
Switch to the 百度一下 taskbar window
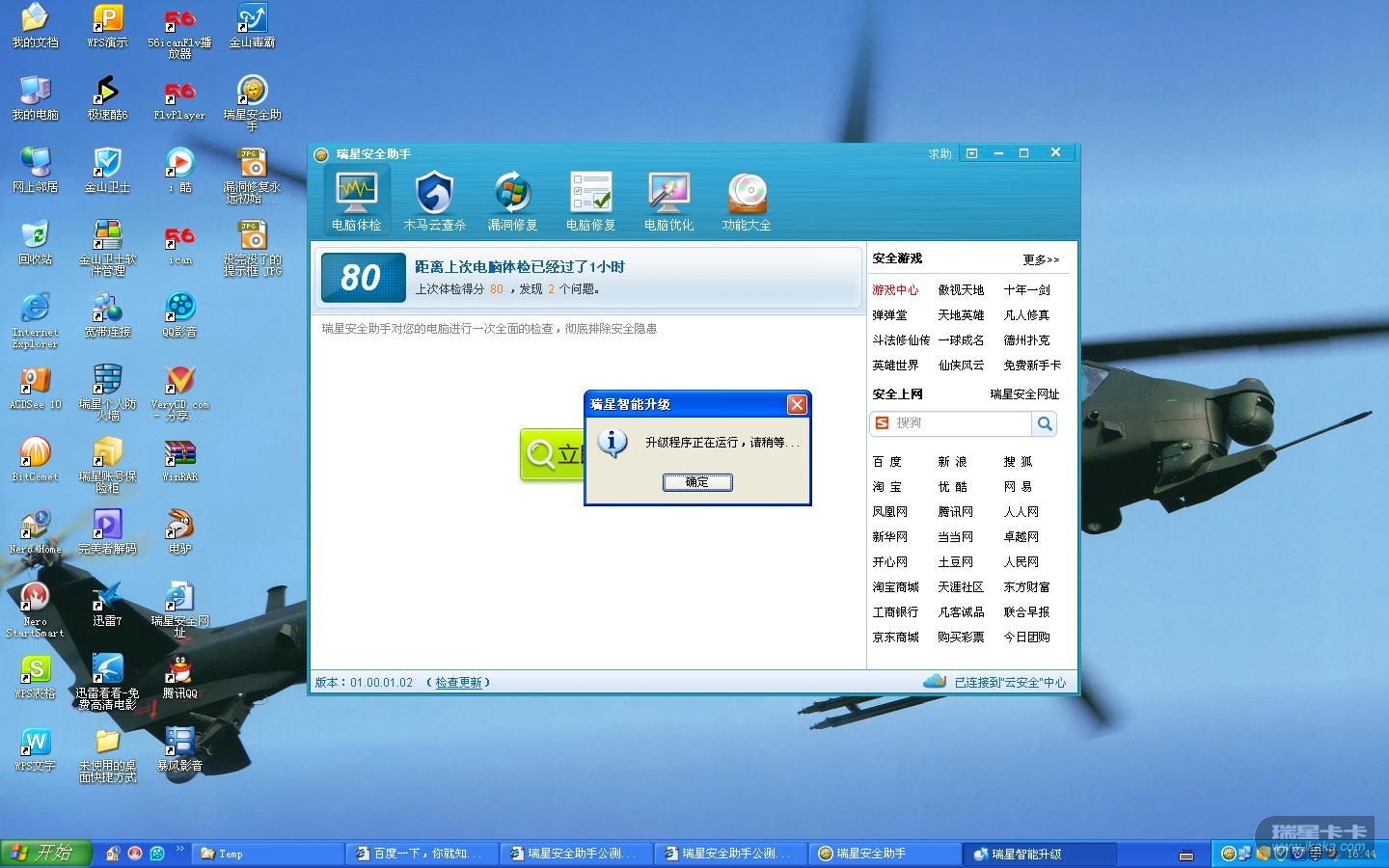pos(422,854)
